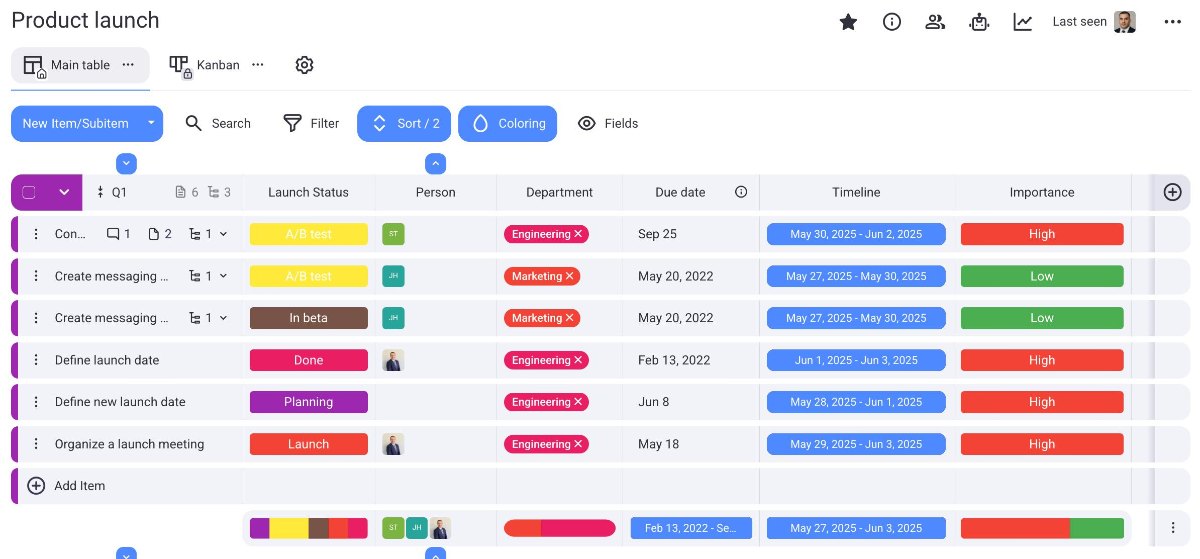The height and width of the screenshot is (559, 1200).
Task: Click the Filter button
Action: [x=311, y=124]
